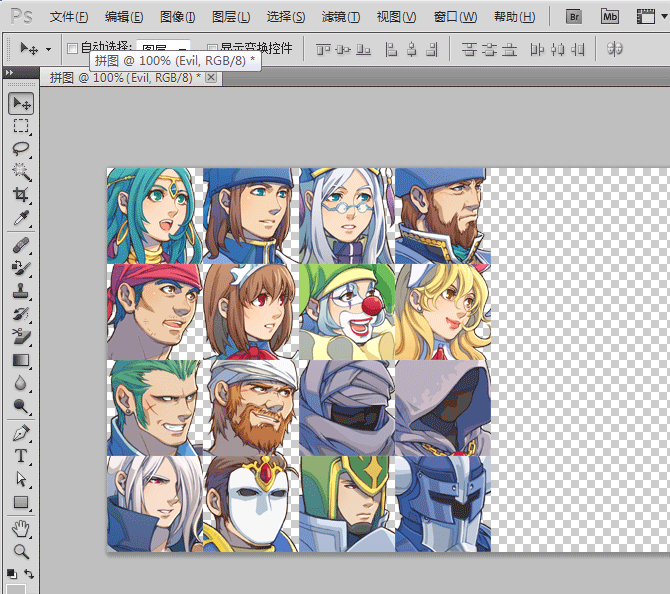Swap foreground and background colors
Image resolution: width=670 pixels, height=594 pixels.
point(29,574)
